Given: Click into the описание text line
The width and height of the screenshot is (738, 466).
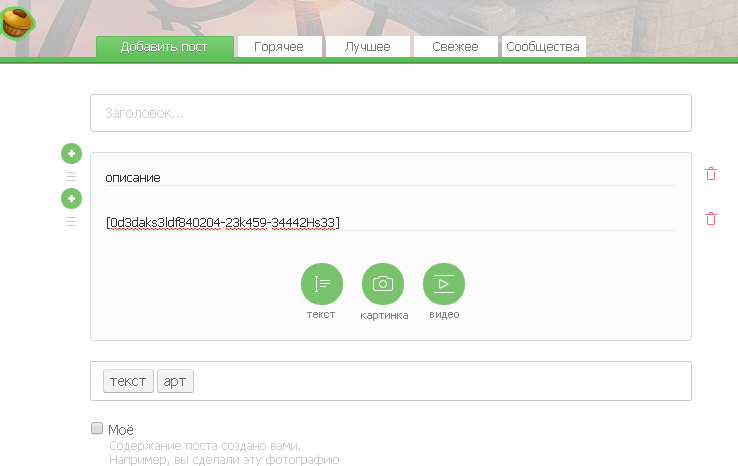Looking at the screenshot, I should [x=391, y=178].
